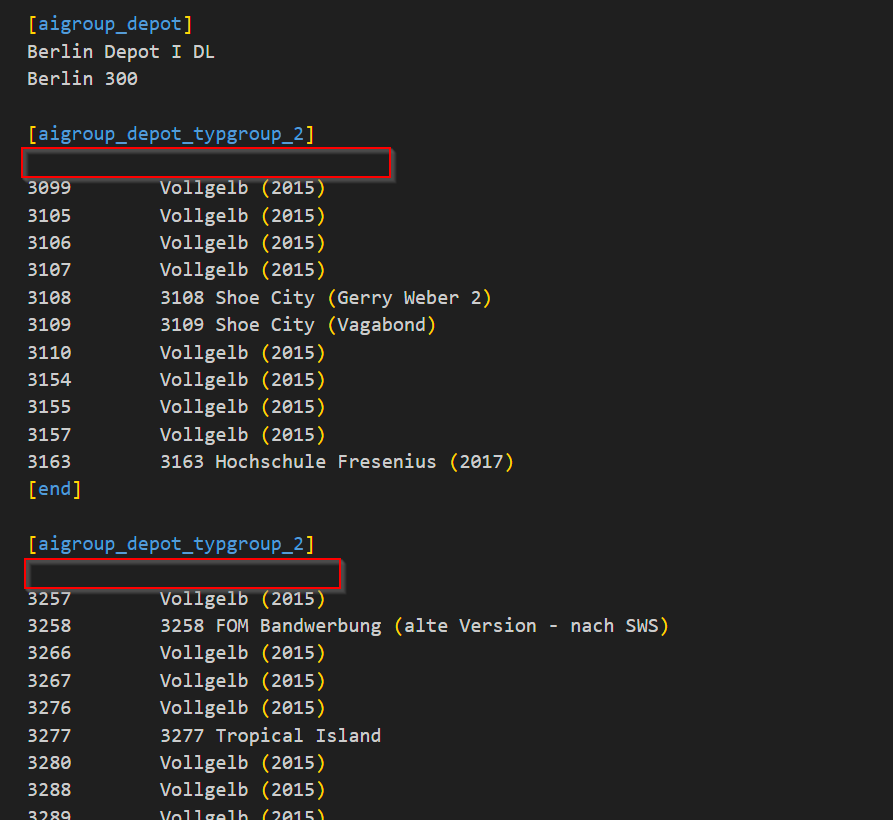This screenshot has height=820, width=893.
Task: Click the "3163 Hochschule Fresenius" text
Action: tap(298, 462)
